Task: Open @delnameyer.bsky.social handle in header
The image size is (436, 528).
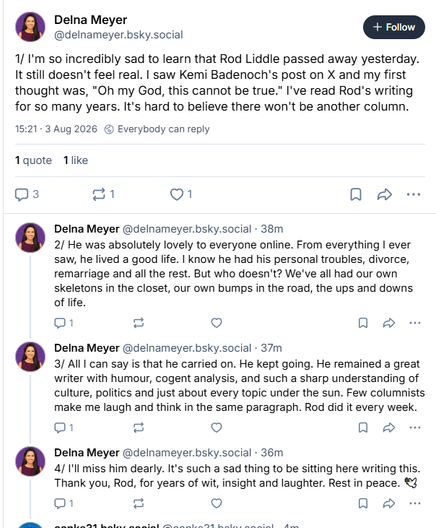Action: click(119, 35)
